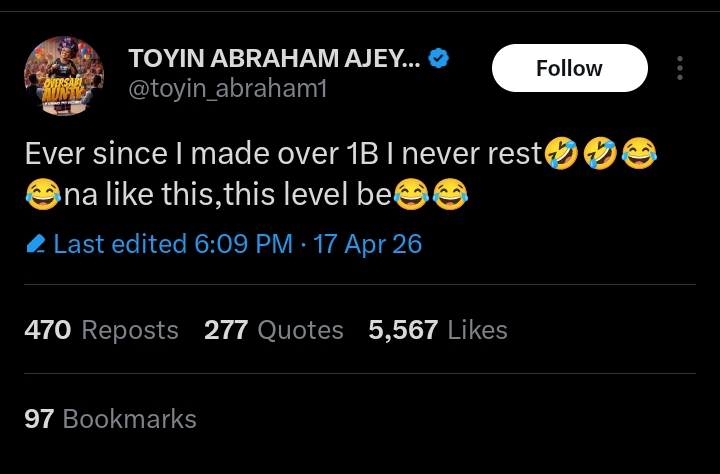Click the emoji before 'na like this'
Viewport: 720px width, 474px height.
click(42, 196)
